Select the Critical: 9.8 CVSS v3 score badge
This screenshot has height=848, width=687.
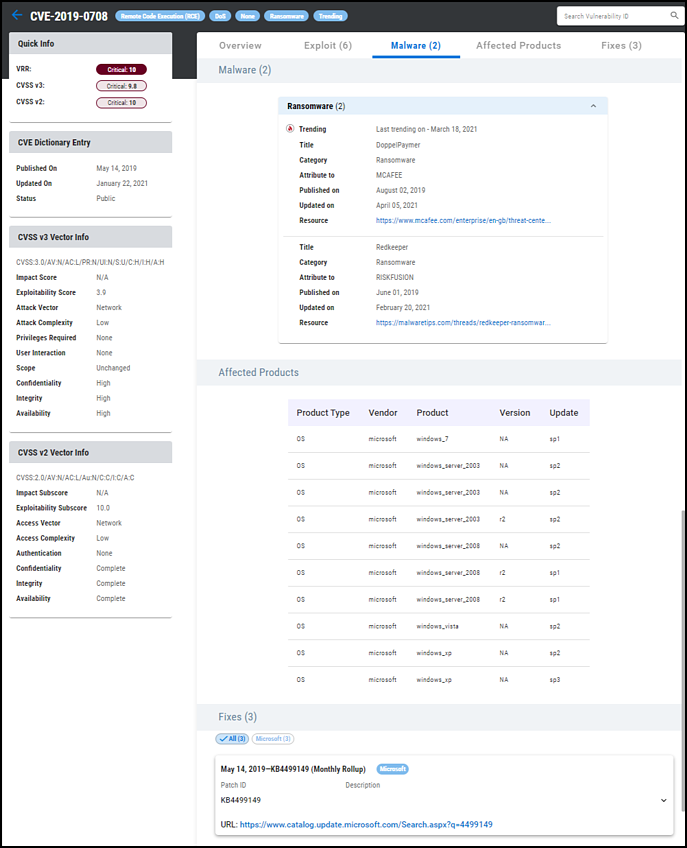click(x=123, y=85)
